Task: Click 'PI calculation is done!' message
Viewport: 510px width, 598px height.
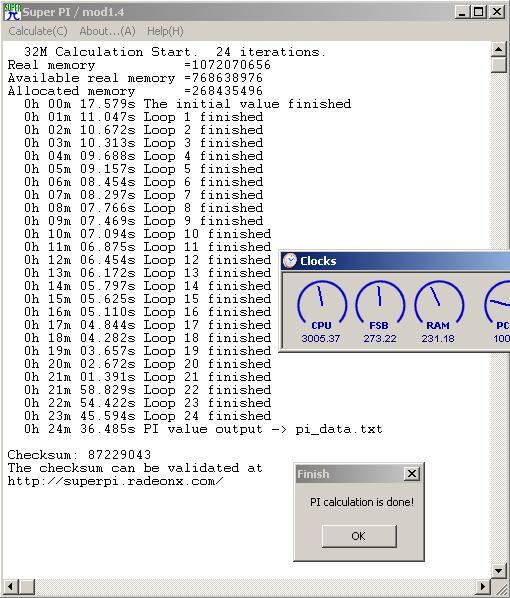Action: (362, 502)
